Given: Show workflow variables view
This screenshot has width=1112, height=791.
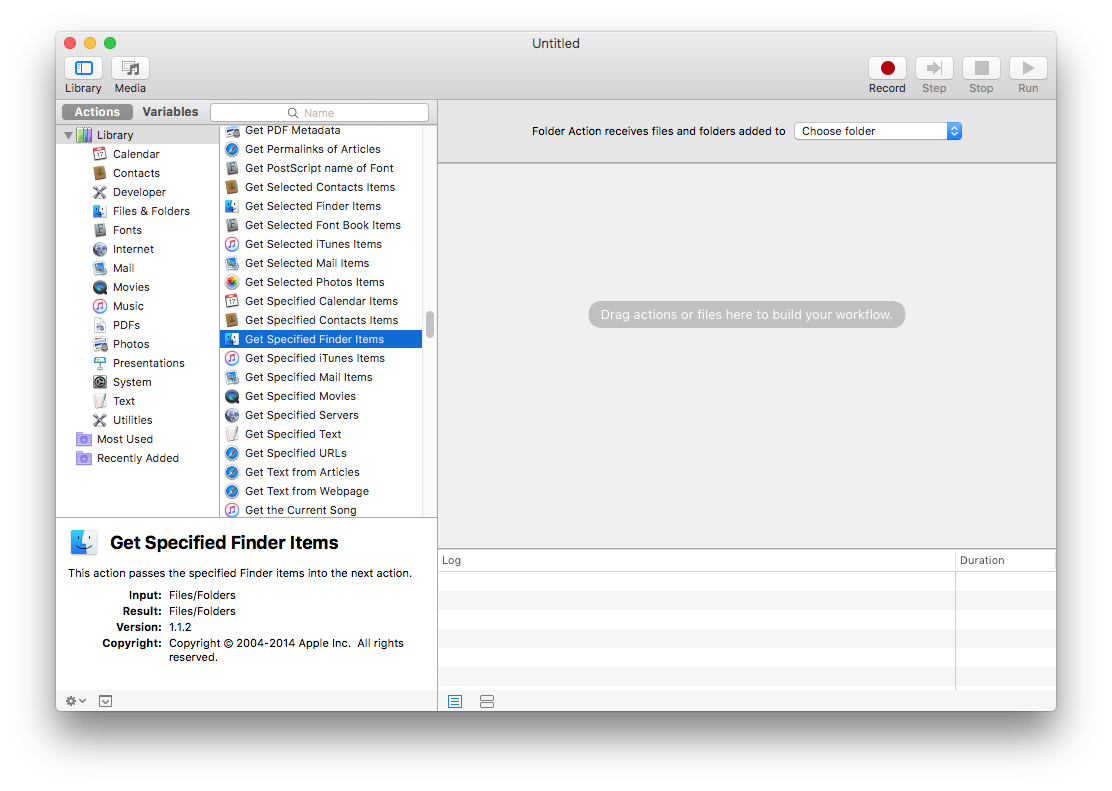Looking at the screenshot, I should [x=487, y=702].
